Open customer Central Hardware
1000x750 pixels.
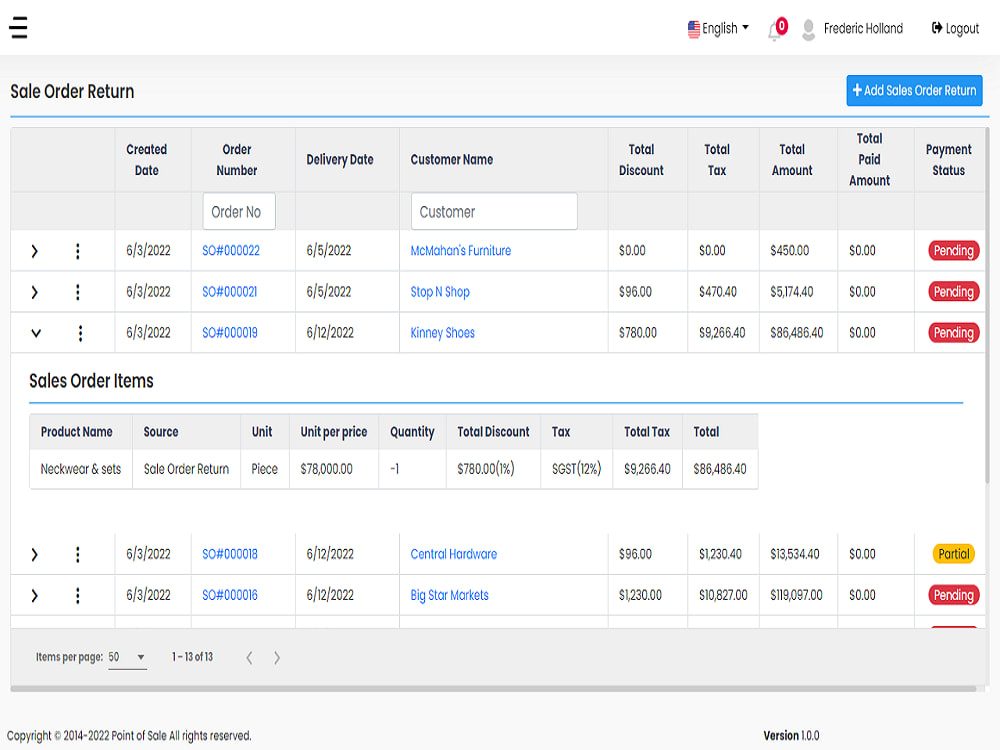point(453,554)
